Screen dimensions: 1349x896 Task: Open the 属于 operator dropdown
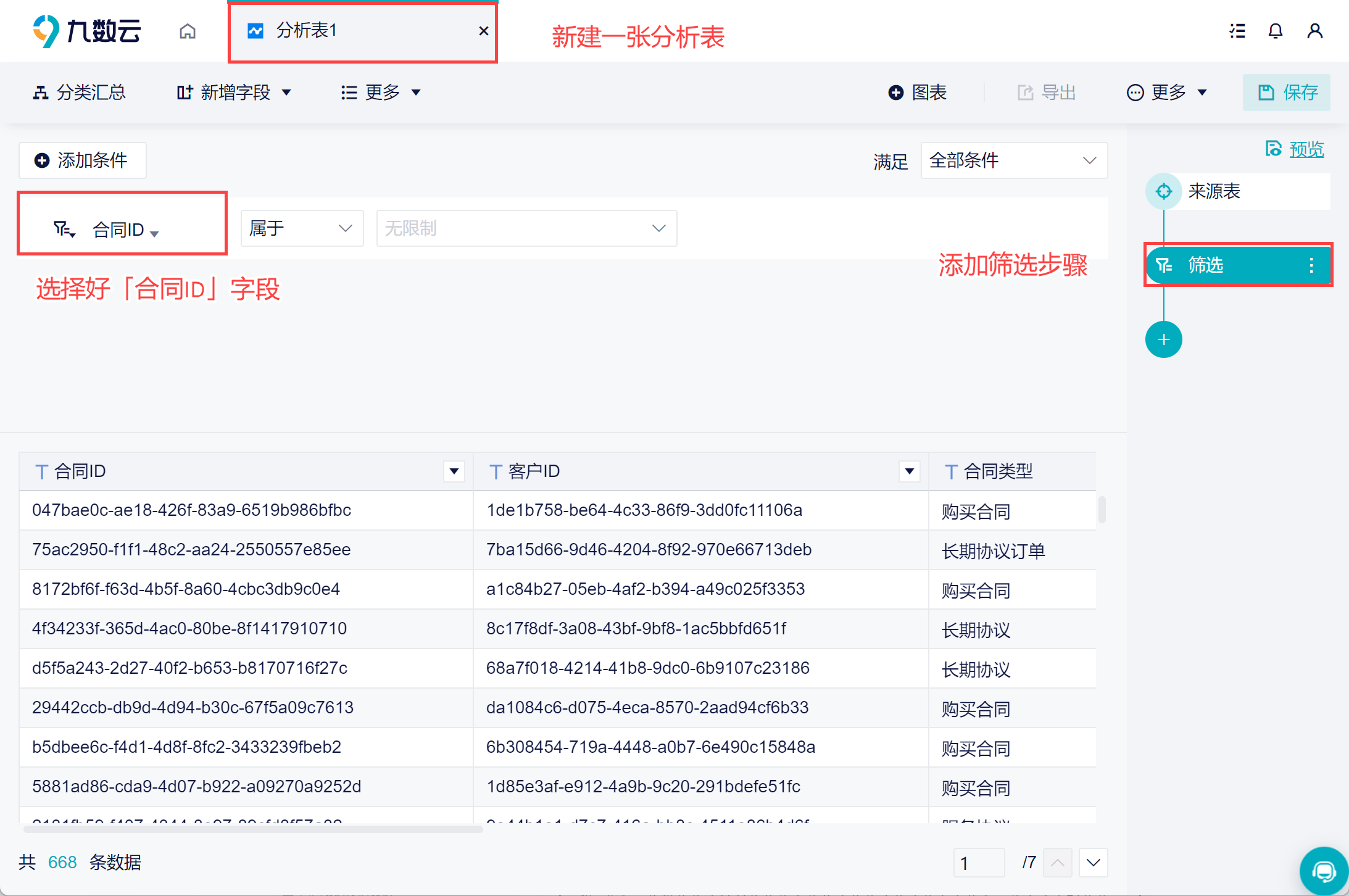pos(302,228)
